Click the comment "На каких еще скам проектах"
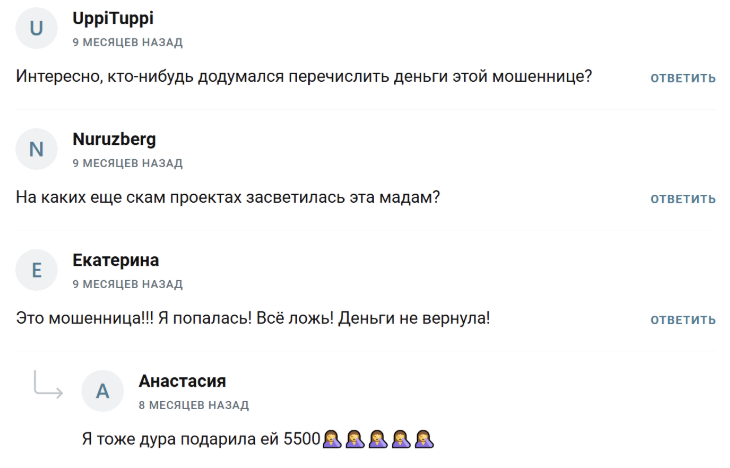730x468 pixels. pos(228,197)
